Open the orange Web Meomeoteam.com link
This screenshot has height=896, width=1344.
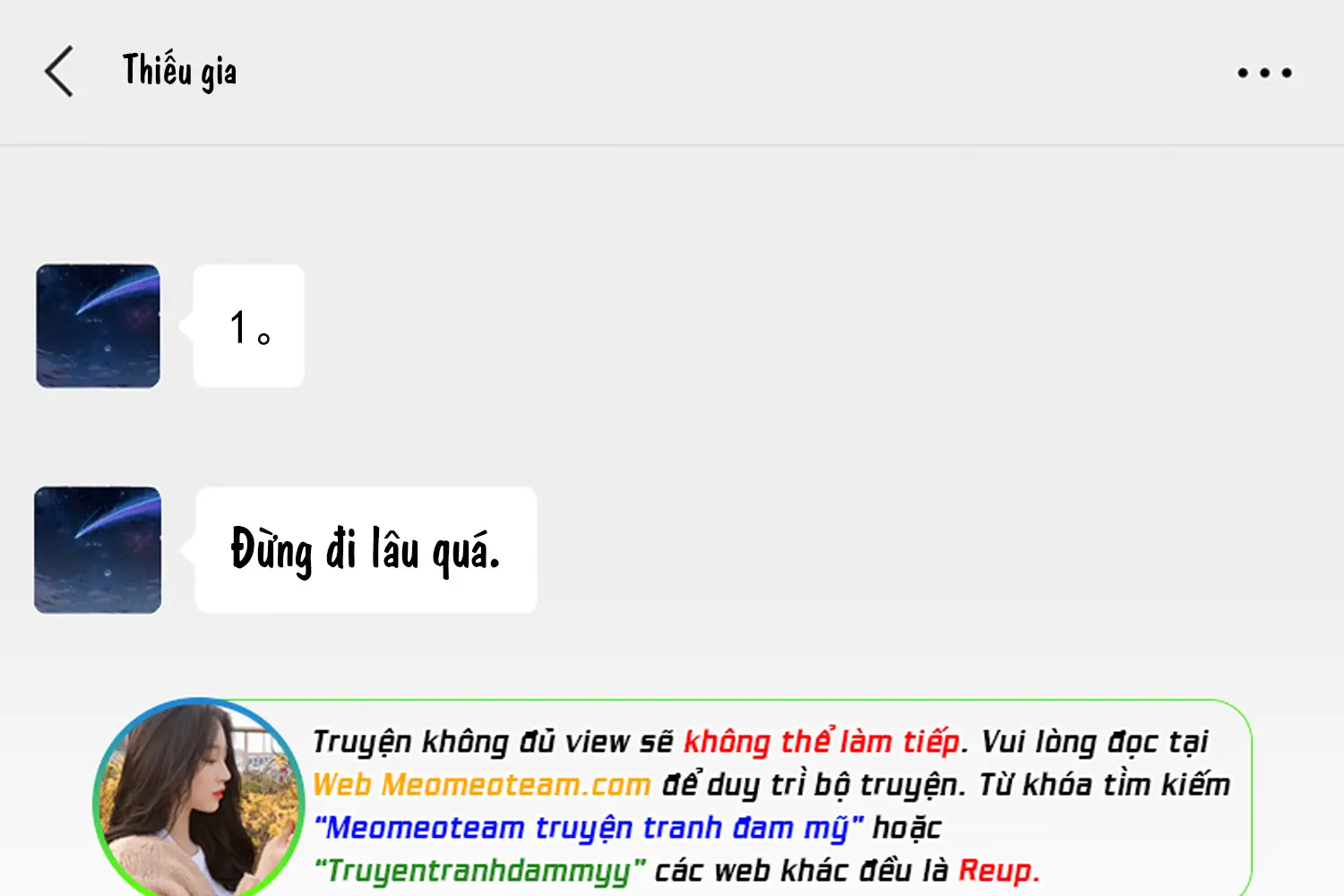tap(481, 785)
